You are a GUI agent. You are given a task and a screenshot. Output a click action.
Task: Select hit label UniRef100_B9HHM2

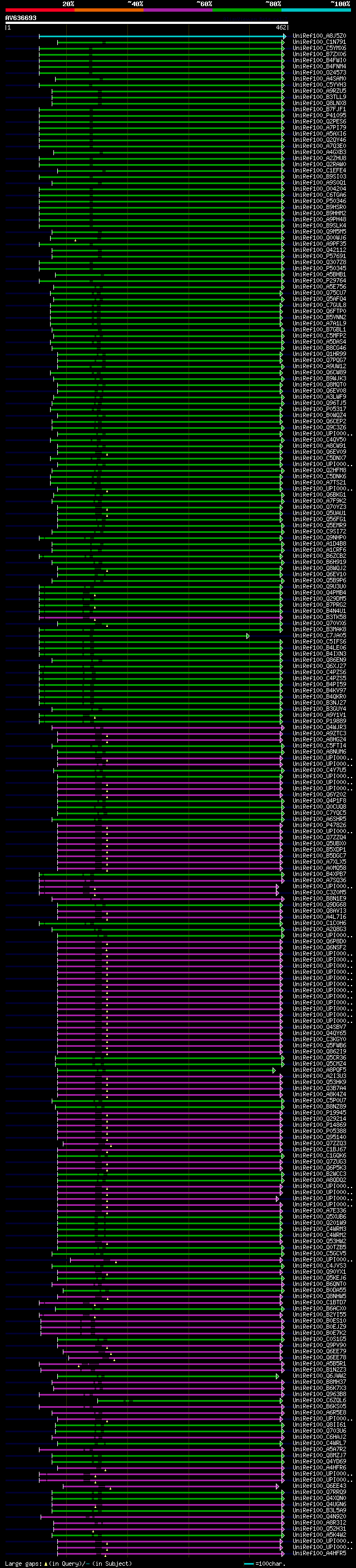(319, 213)
